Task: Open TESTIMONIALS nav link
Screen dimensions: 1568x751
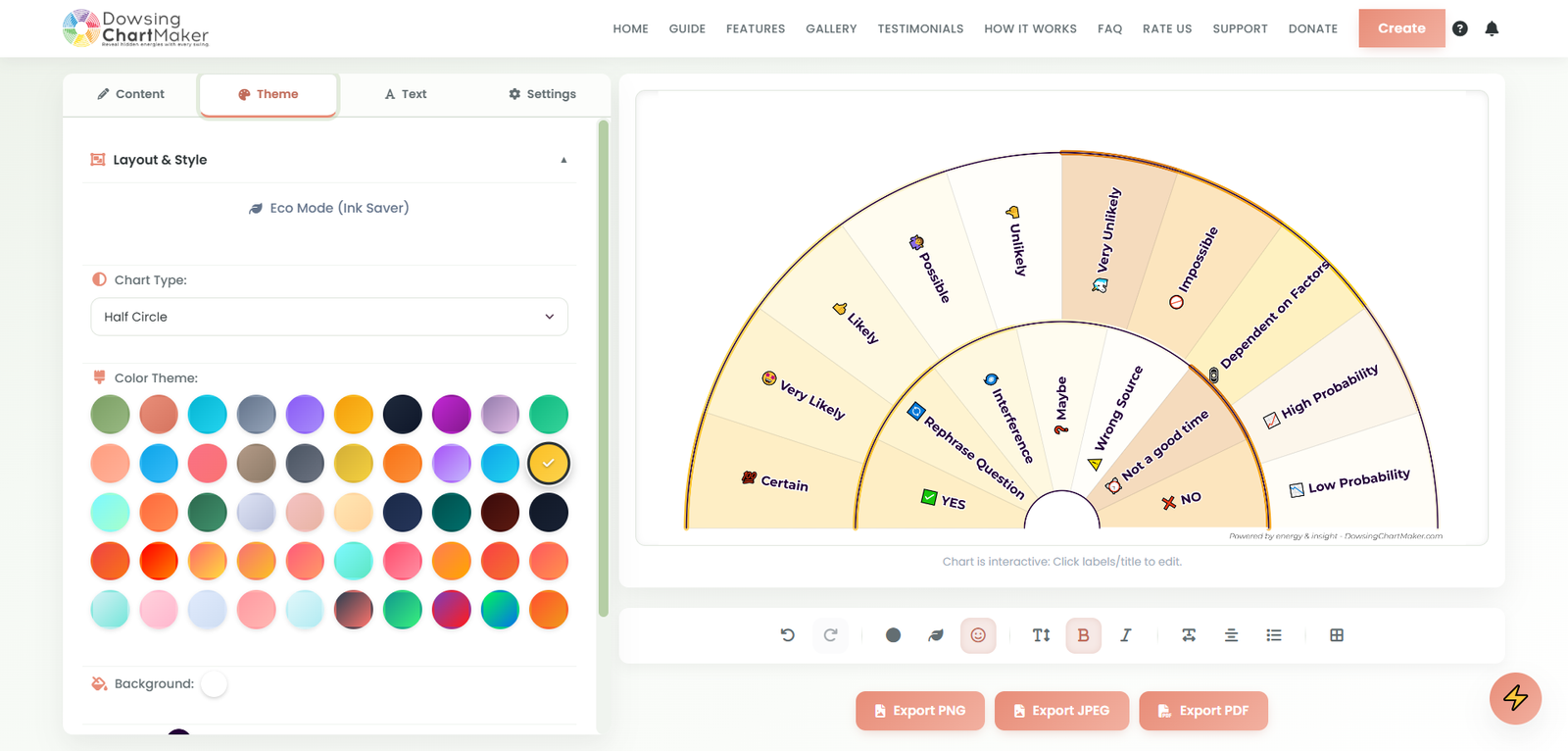Action: point(920,28)
